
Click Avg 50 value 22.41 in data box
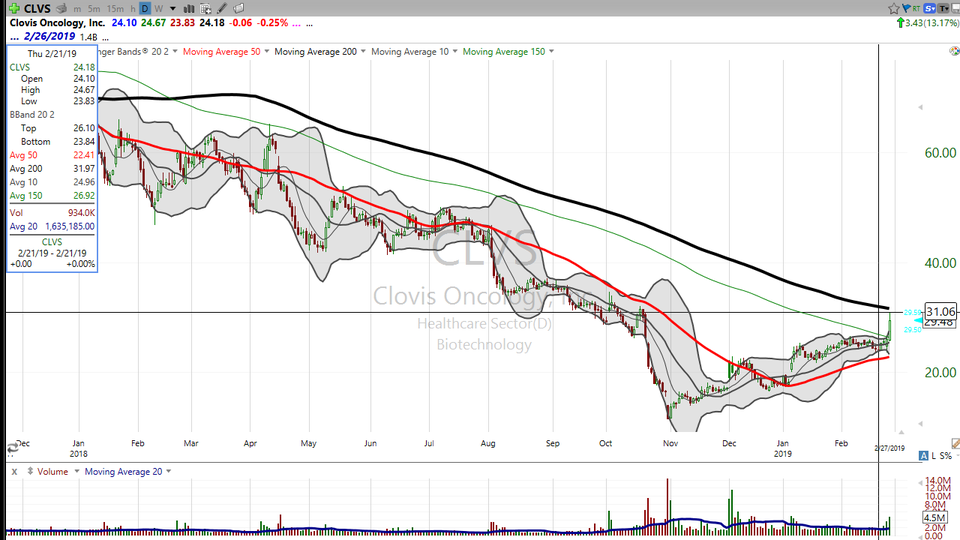pos(84,155)
